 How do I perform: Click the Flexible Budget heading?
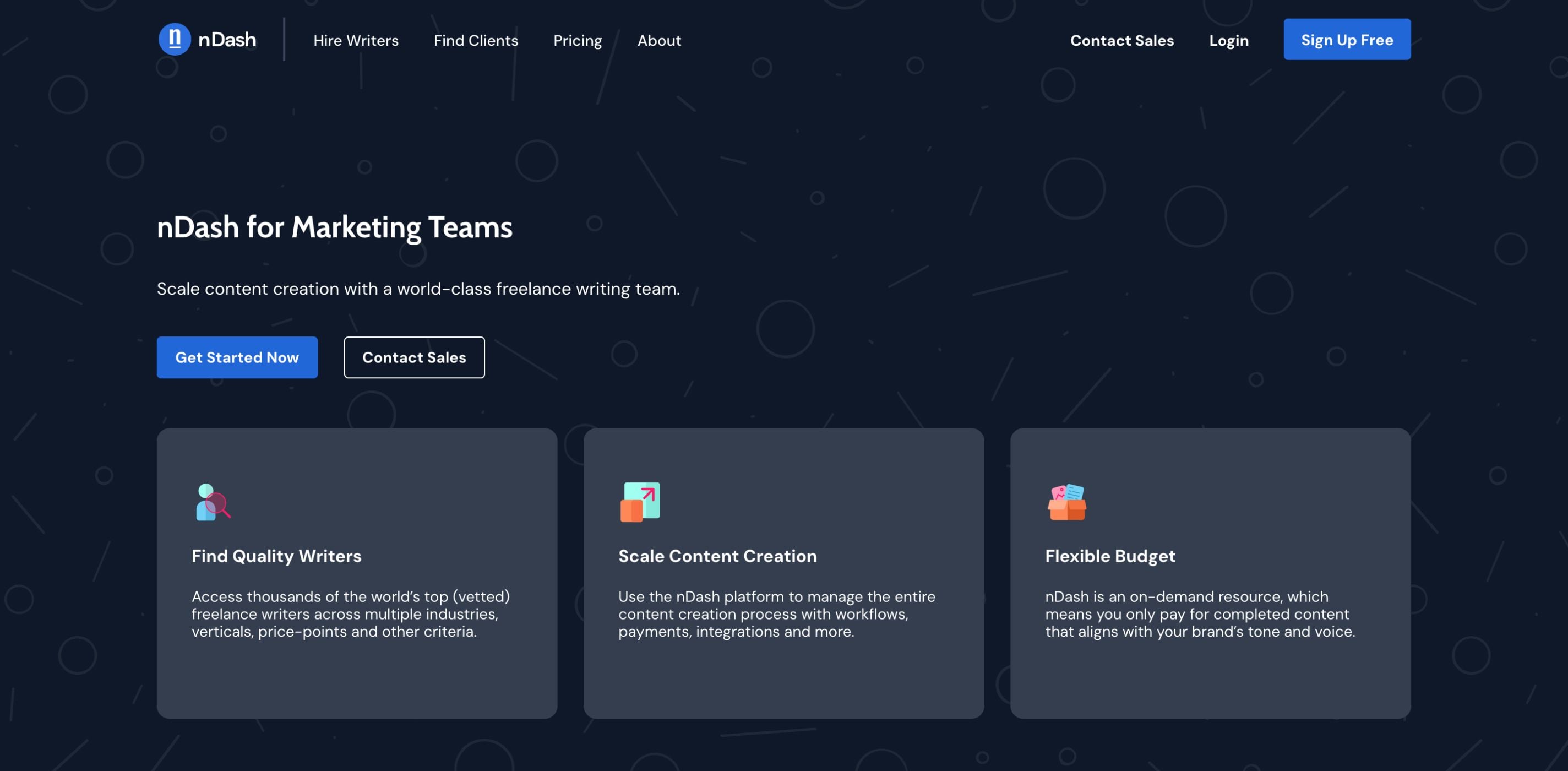coord(1109,556)
